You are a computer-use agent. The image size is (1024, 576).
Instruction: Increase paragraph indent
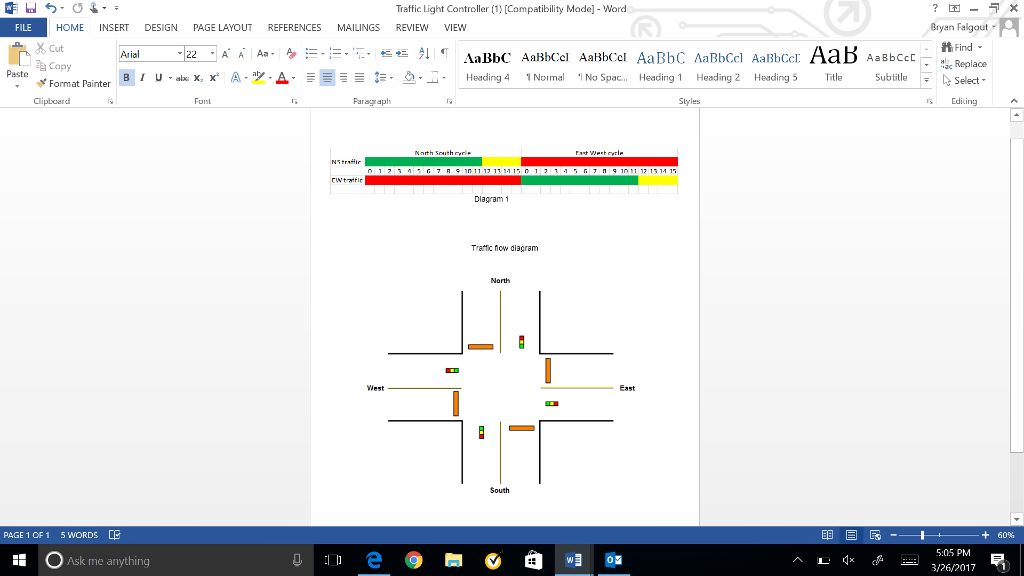pyautogui.click(x=402, y=54)
